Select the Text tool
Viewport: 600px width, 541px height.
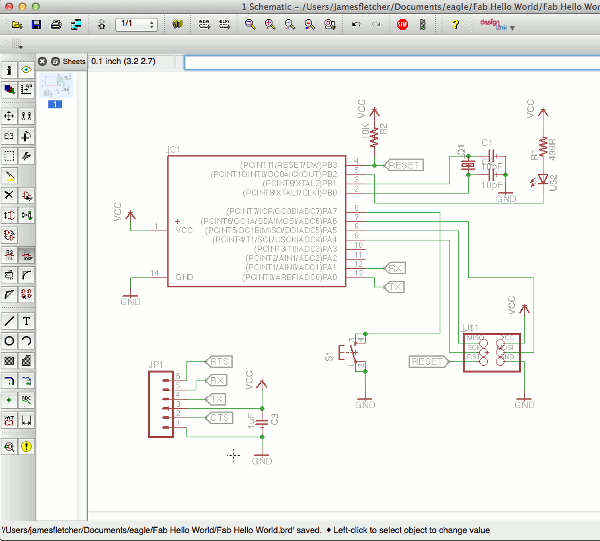pos(26,321)
